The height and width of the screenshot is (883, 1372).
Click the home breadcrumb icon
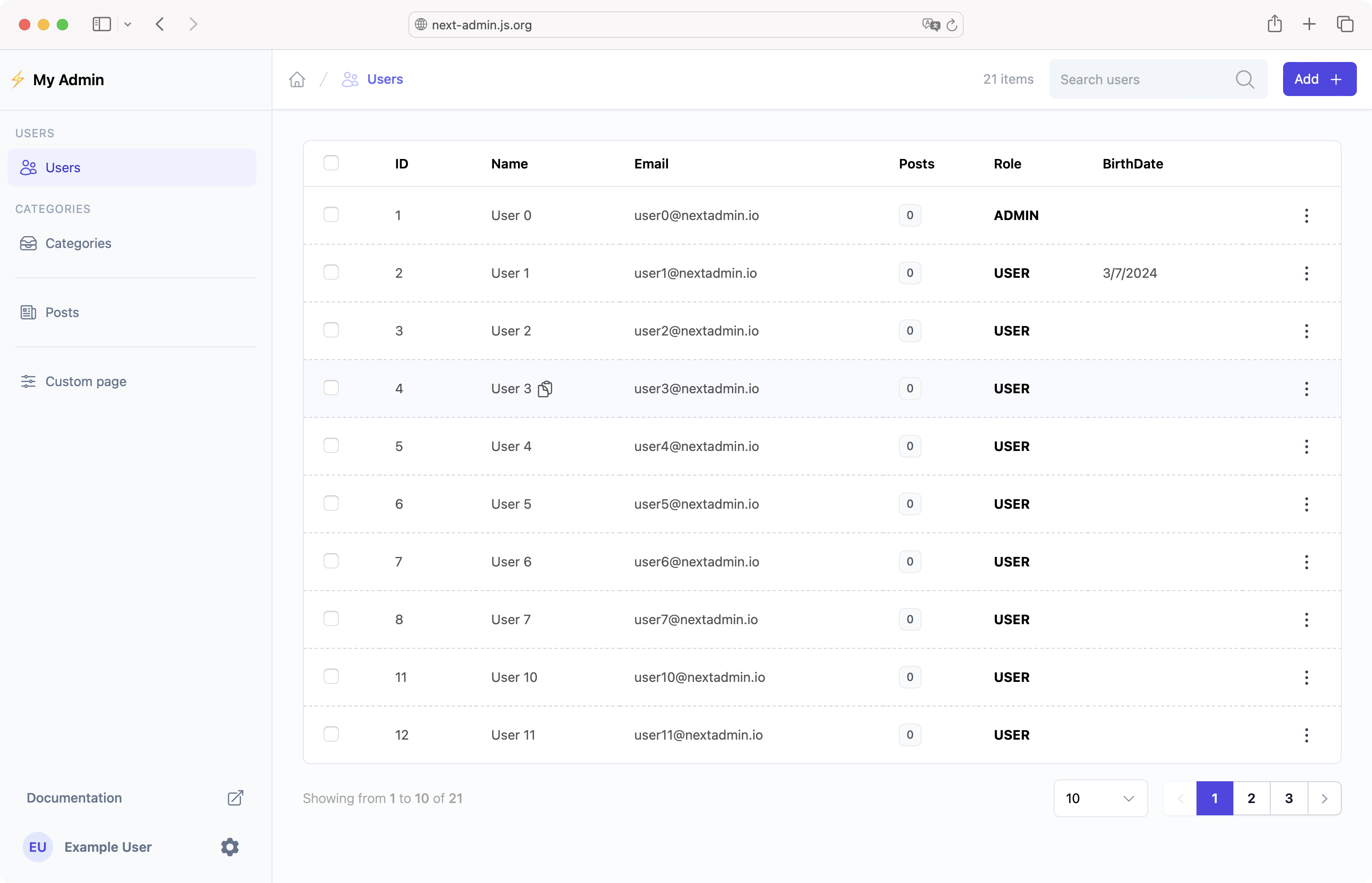click(x=297, y=79)
